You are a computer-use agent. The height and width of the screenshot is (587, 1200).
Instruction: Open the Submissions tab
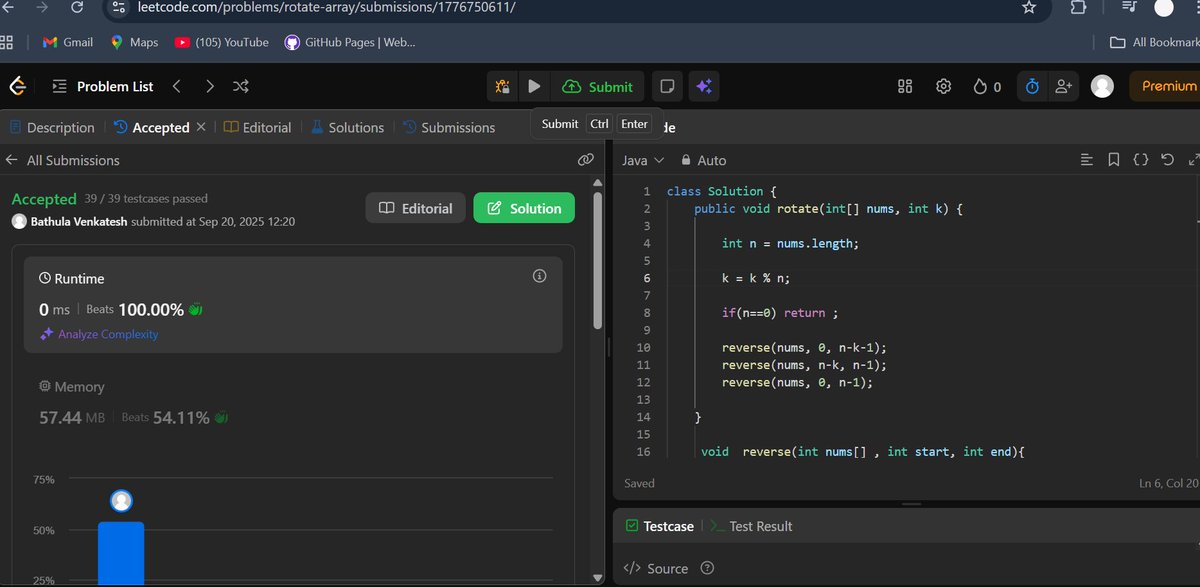[449, 127]
